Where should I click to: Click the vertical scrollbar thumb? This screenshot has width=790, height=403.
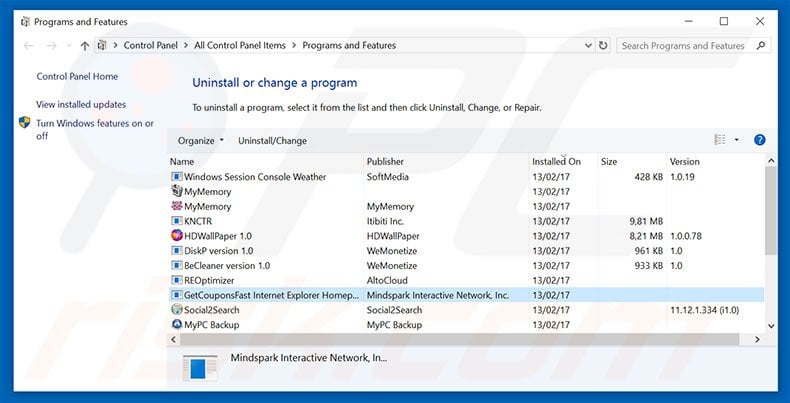click(771, 211)
